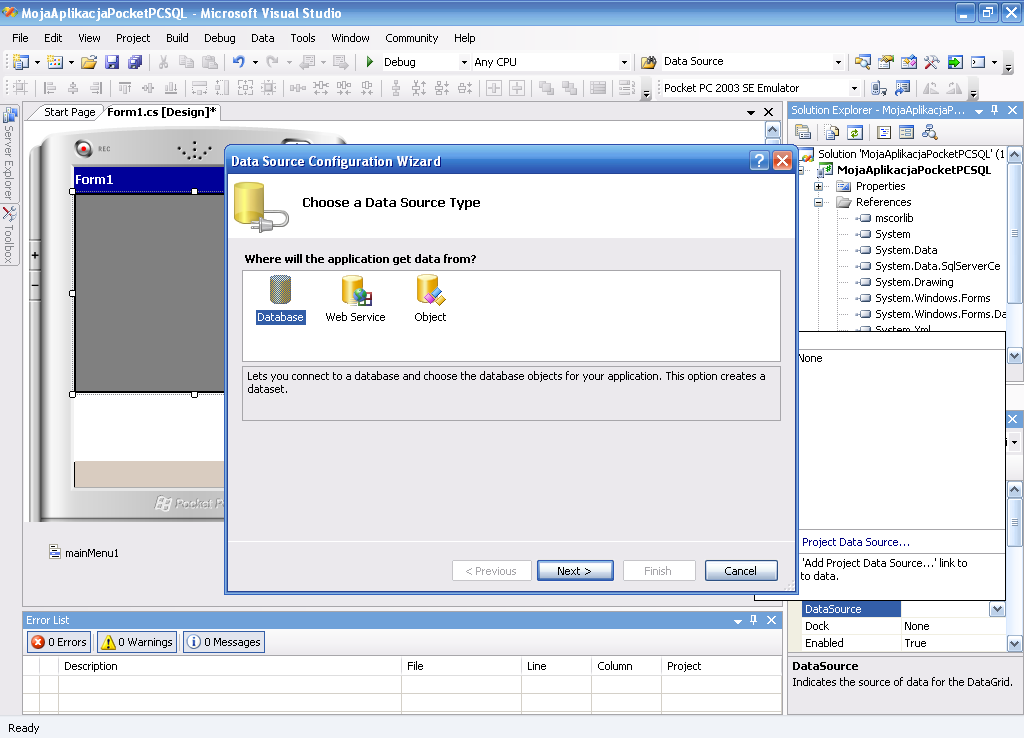Select the MojaAplikacjaPocketPCSQL project node
The height and width of the screenshot is (738, 1024).
coord(914,170)
